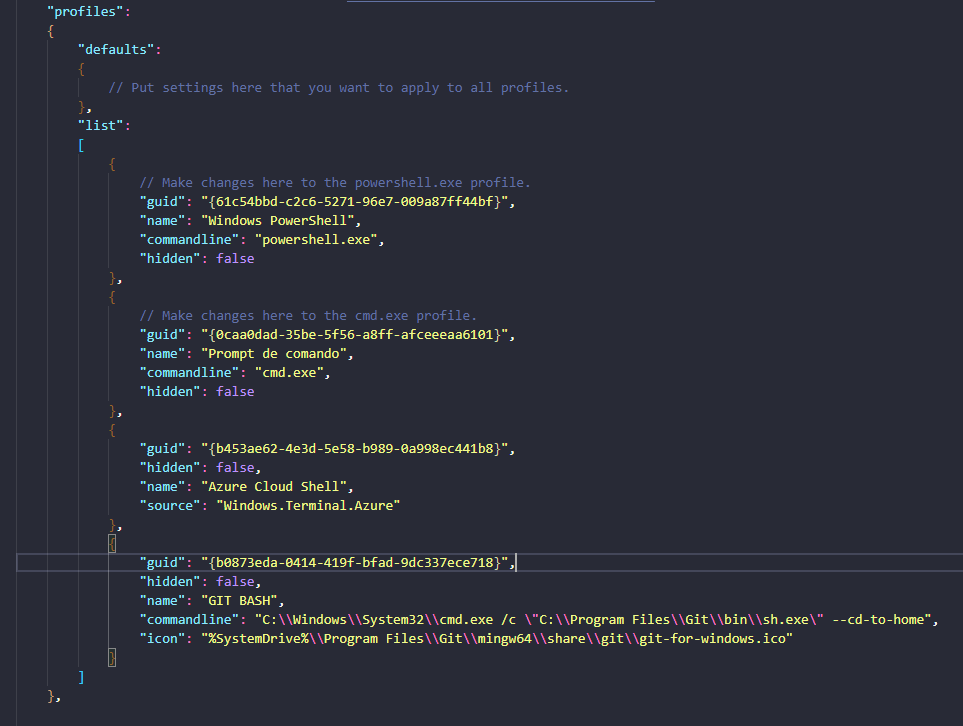Click false value under Prompt de comando profile
This screenshot has height=726, width=963.
(x=235, y=392)
